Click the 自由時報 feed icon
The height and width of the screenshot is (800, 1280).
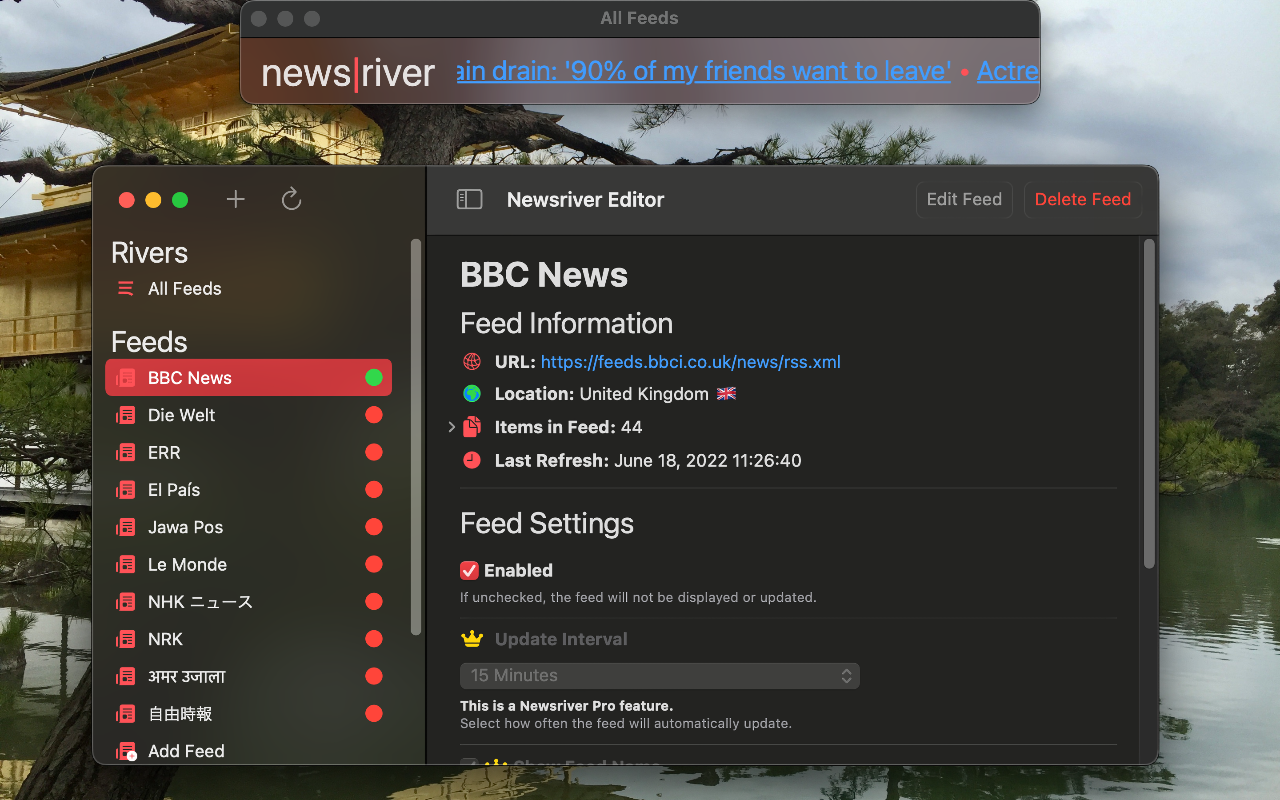[x=126, y=714]
